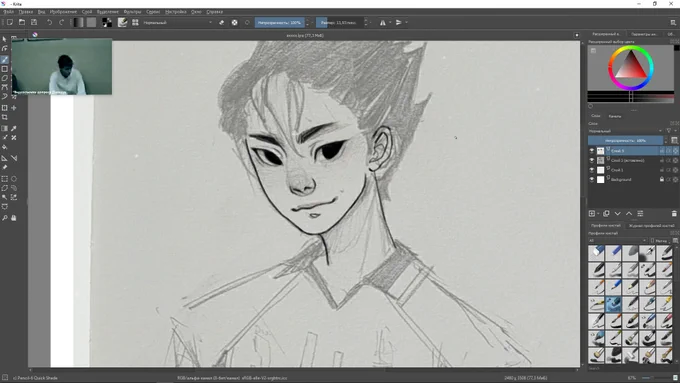Select the Zoom magnifier tool
The image size is (680, 383).
(x=5, y=218)
